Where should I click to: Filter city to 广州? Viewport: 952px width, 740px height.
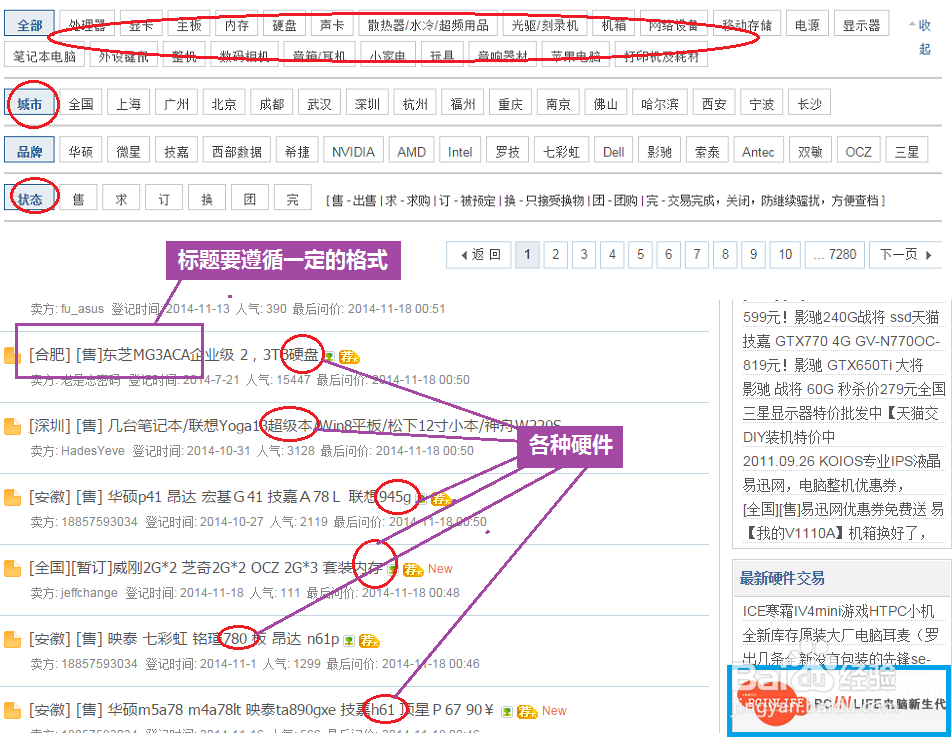coord(176,104)
